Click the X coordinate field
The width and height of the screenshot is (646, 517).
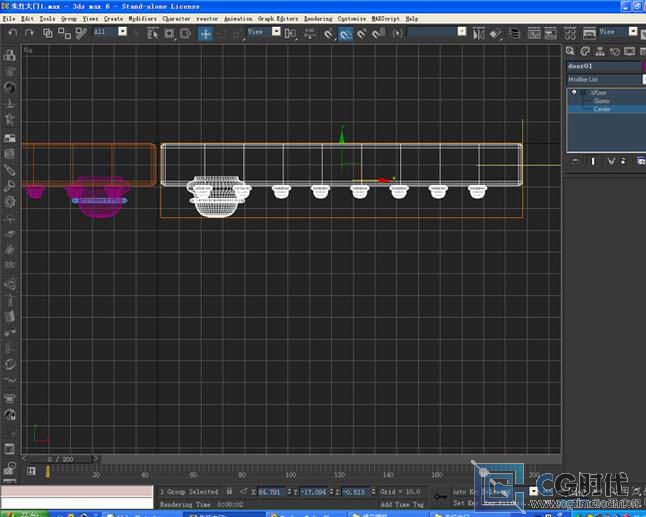pyautogui.click(x=271, y=492)
